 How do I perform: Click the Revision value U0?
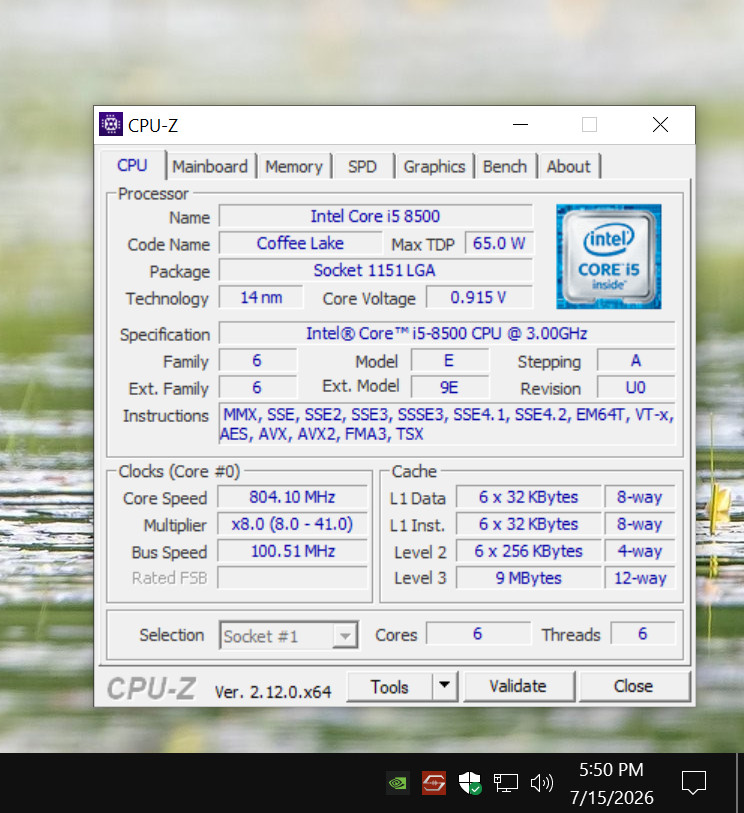pos(636,387)
